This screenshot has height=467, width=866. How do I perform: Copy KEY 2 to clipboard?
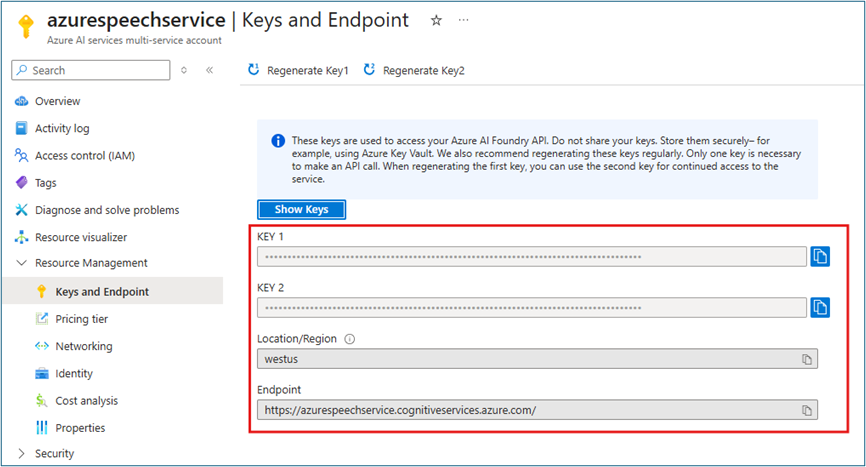820,307
